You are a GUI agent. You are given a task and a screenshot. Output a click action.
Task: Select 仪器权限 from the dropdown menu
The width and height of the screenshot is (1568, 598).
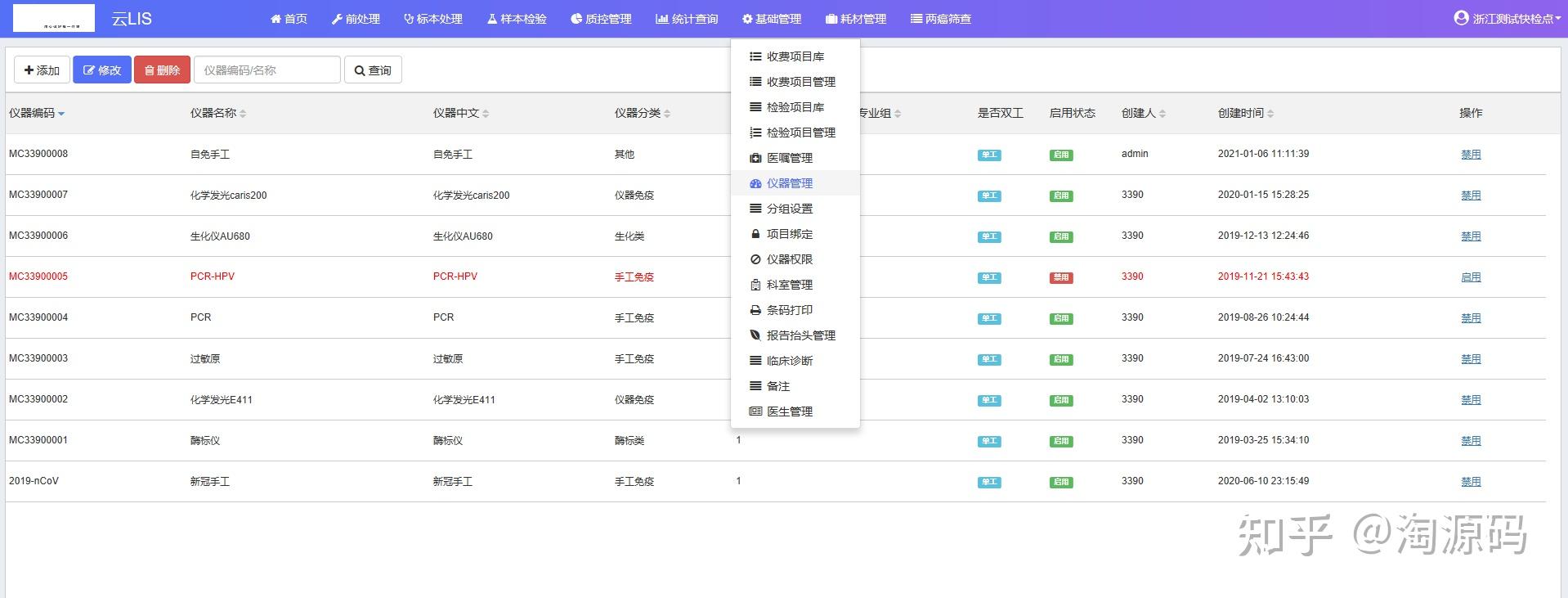[789, 259]
